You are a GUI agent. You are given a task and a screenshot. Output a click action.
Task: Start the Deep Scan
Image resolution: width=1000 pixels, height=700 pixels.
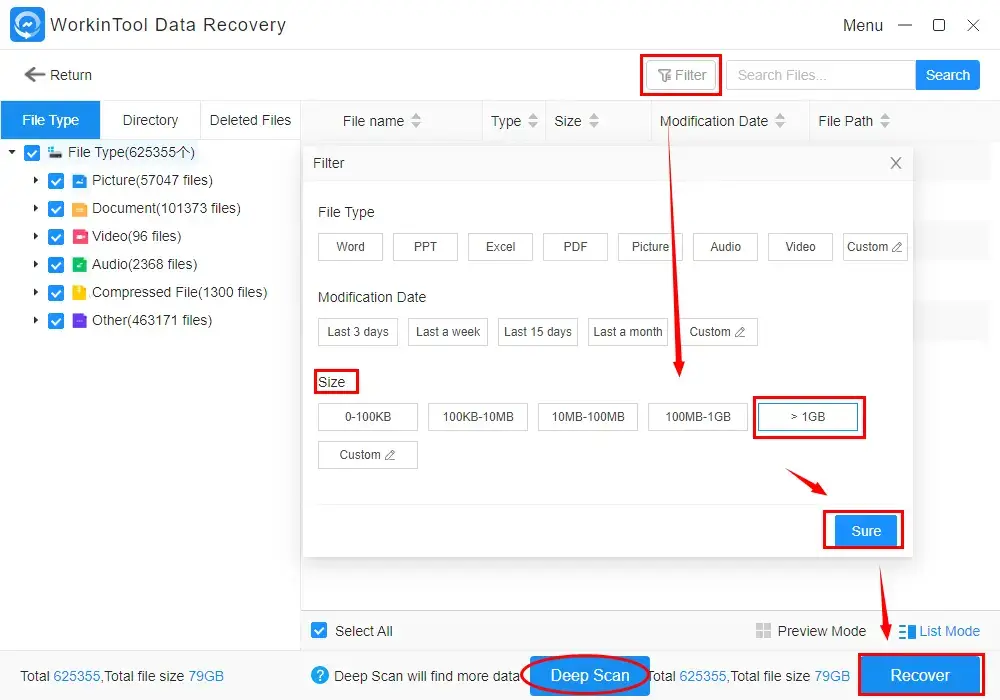(x=590, y=675)
